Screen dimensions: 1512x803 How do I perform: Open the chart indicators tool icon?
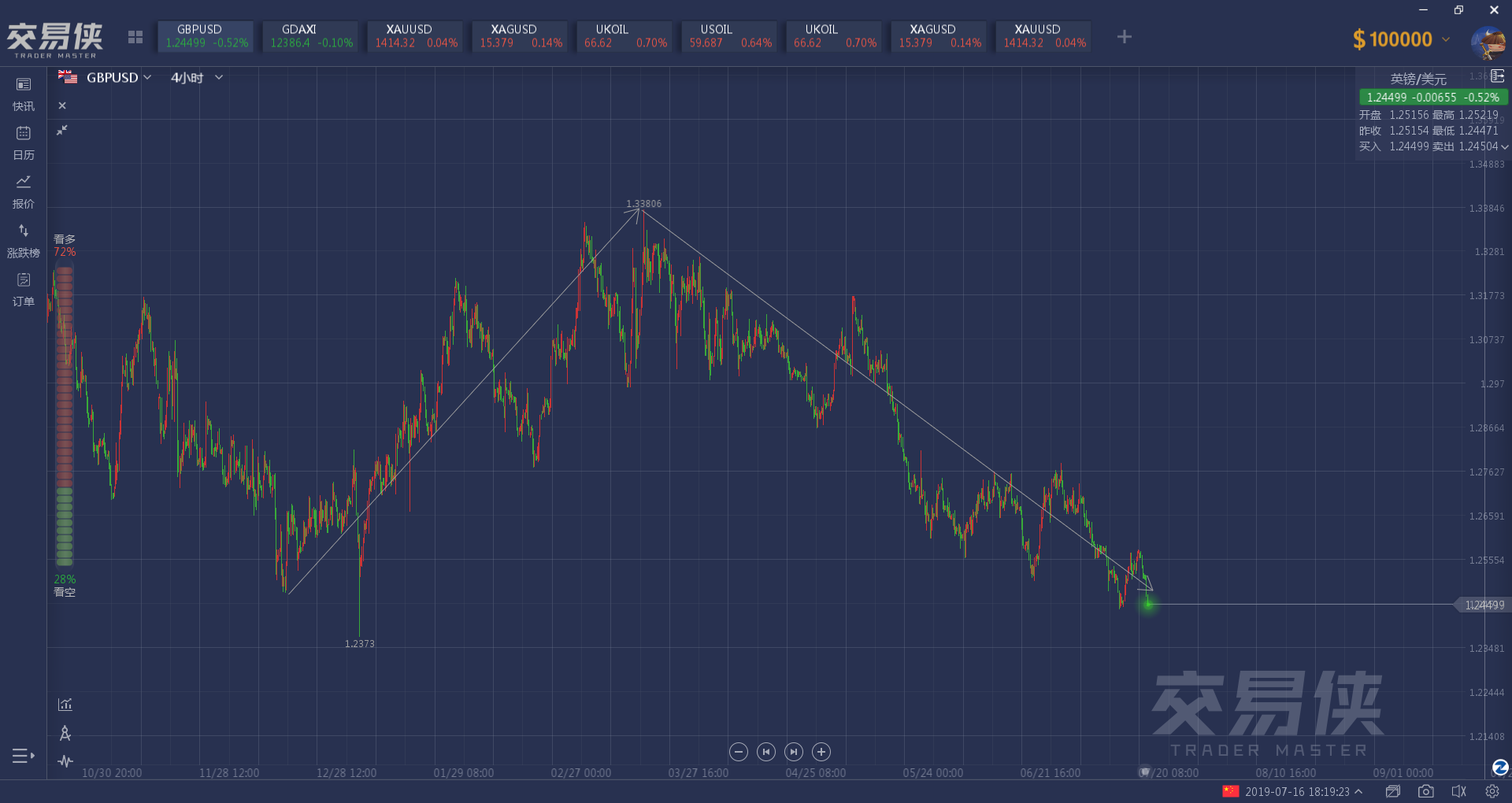pyautogui.click(x=65, y=705)
